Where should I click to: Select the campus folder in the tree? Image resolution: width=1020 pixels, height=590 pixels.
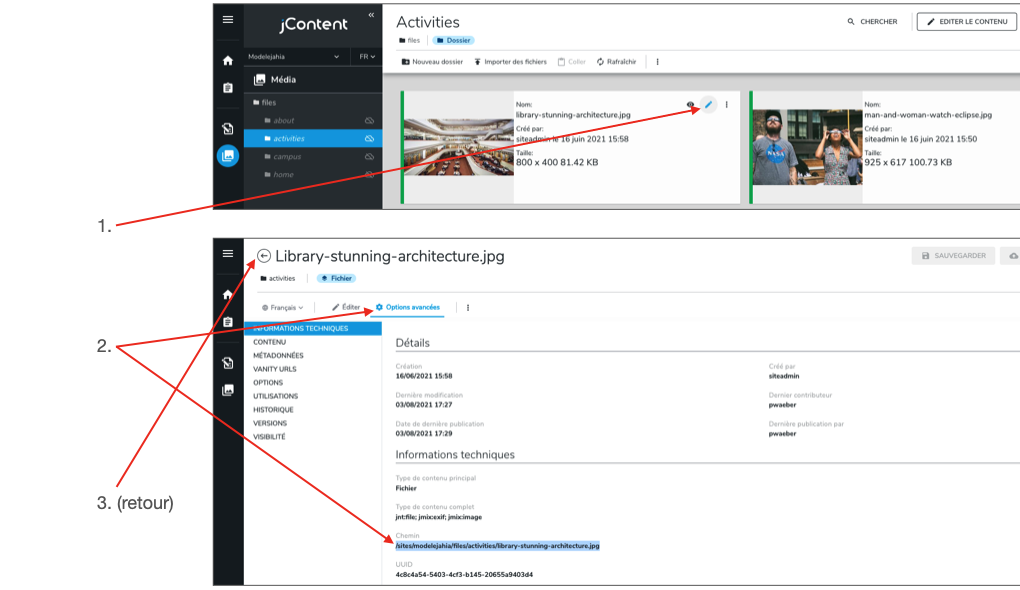[287, 157]
